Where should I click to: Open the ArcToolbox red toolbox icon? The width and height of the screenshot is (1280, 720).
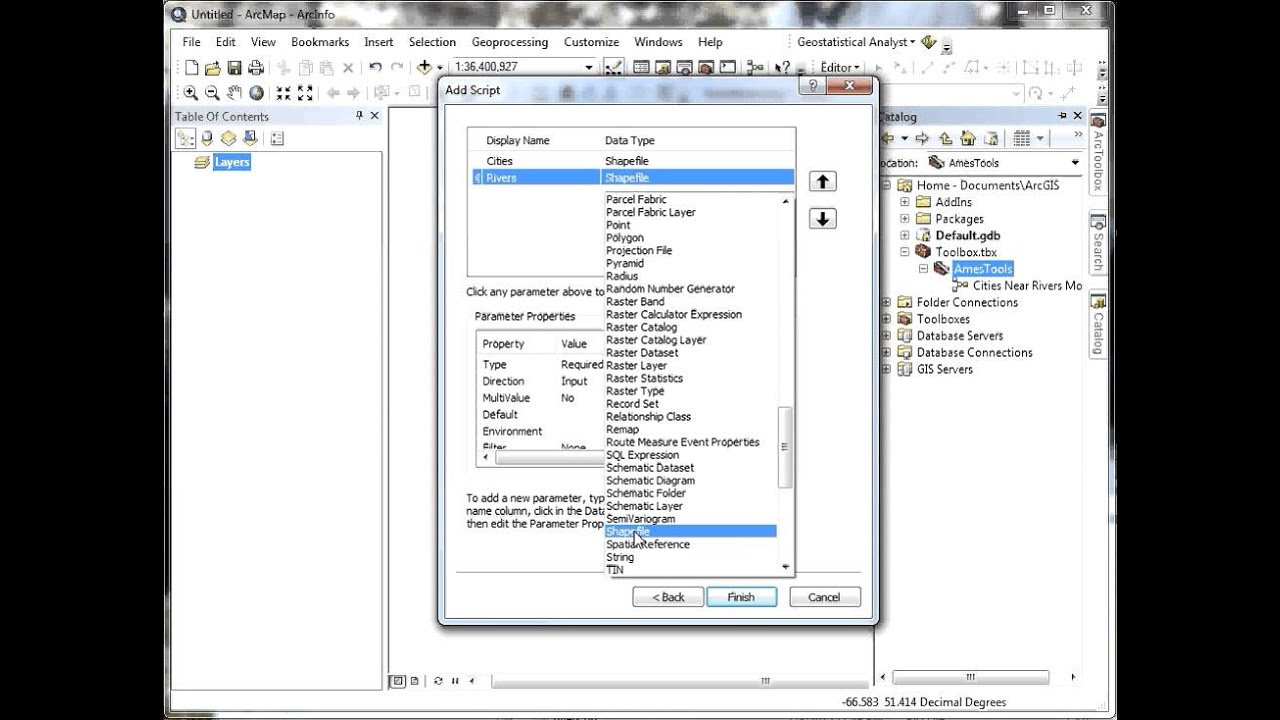[706, 68]
